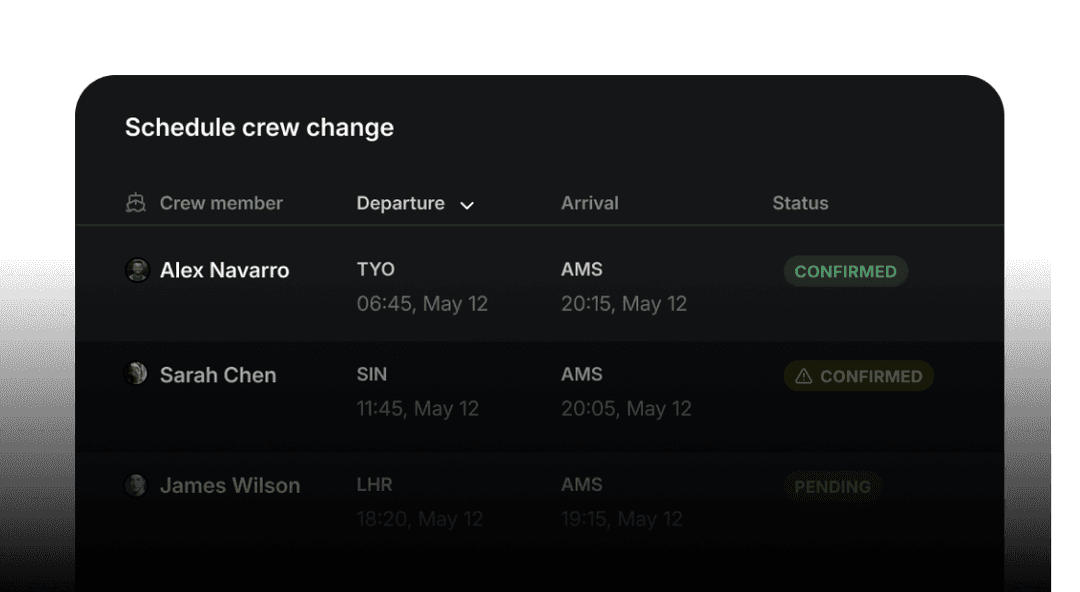
Task: Click the Crew member column header
Action: [221, 203]
